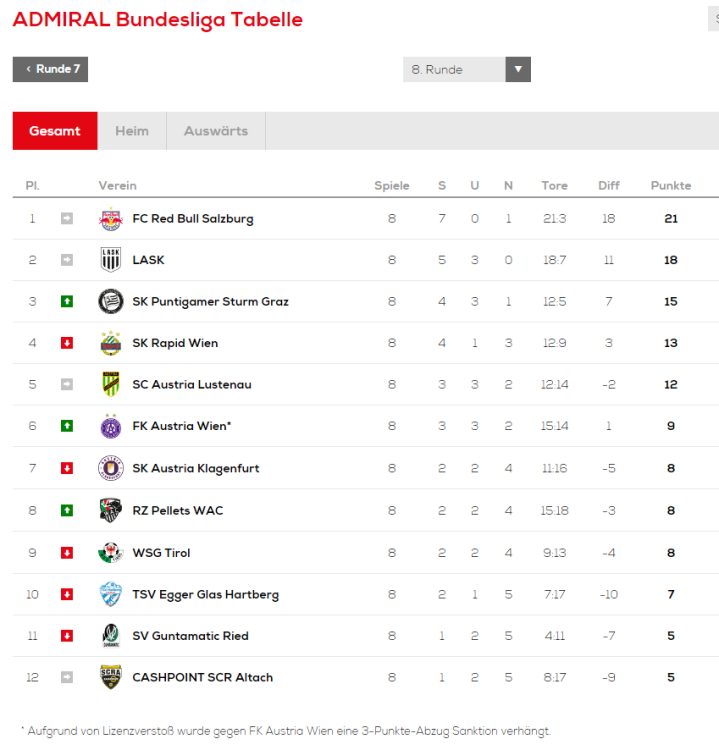The height and width of the screenshot is (750, 719).
Task: Click the LASK club crest icon
Action: (110, 260)
